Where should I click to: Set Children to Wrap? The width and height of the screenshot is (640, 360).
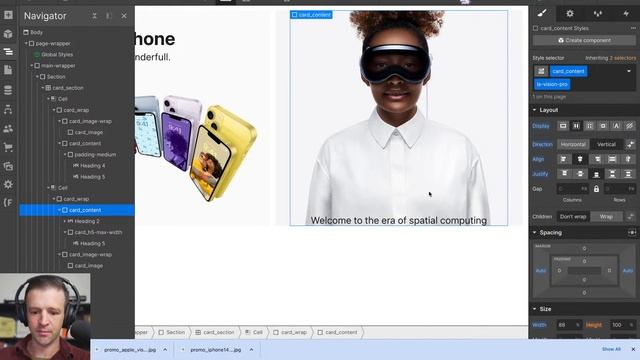pos(606,217)
